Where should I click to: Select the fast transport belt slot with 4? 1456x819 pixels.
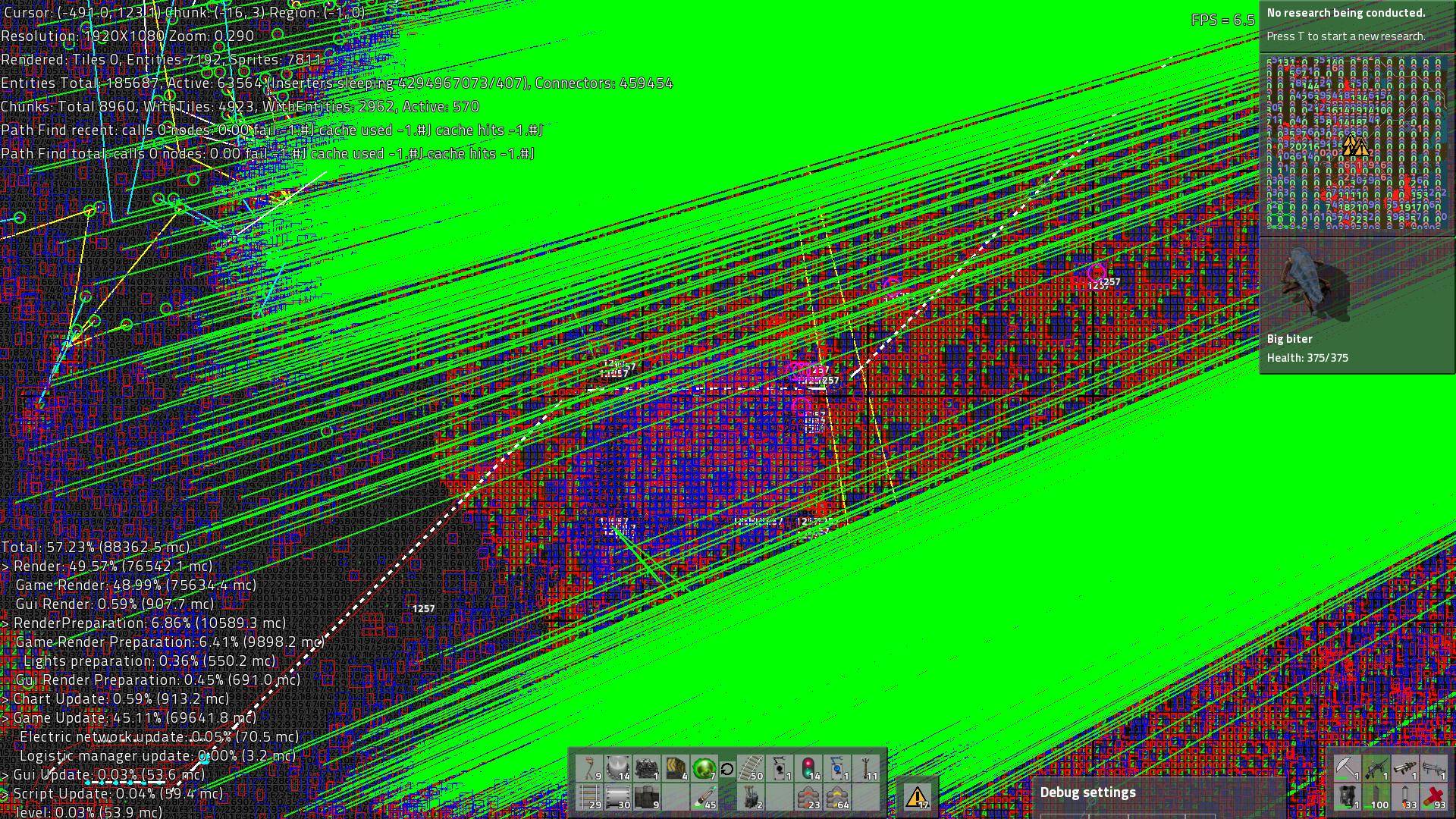[676, 768]
